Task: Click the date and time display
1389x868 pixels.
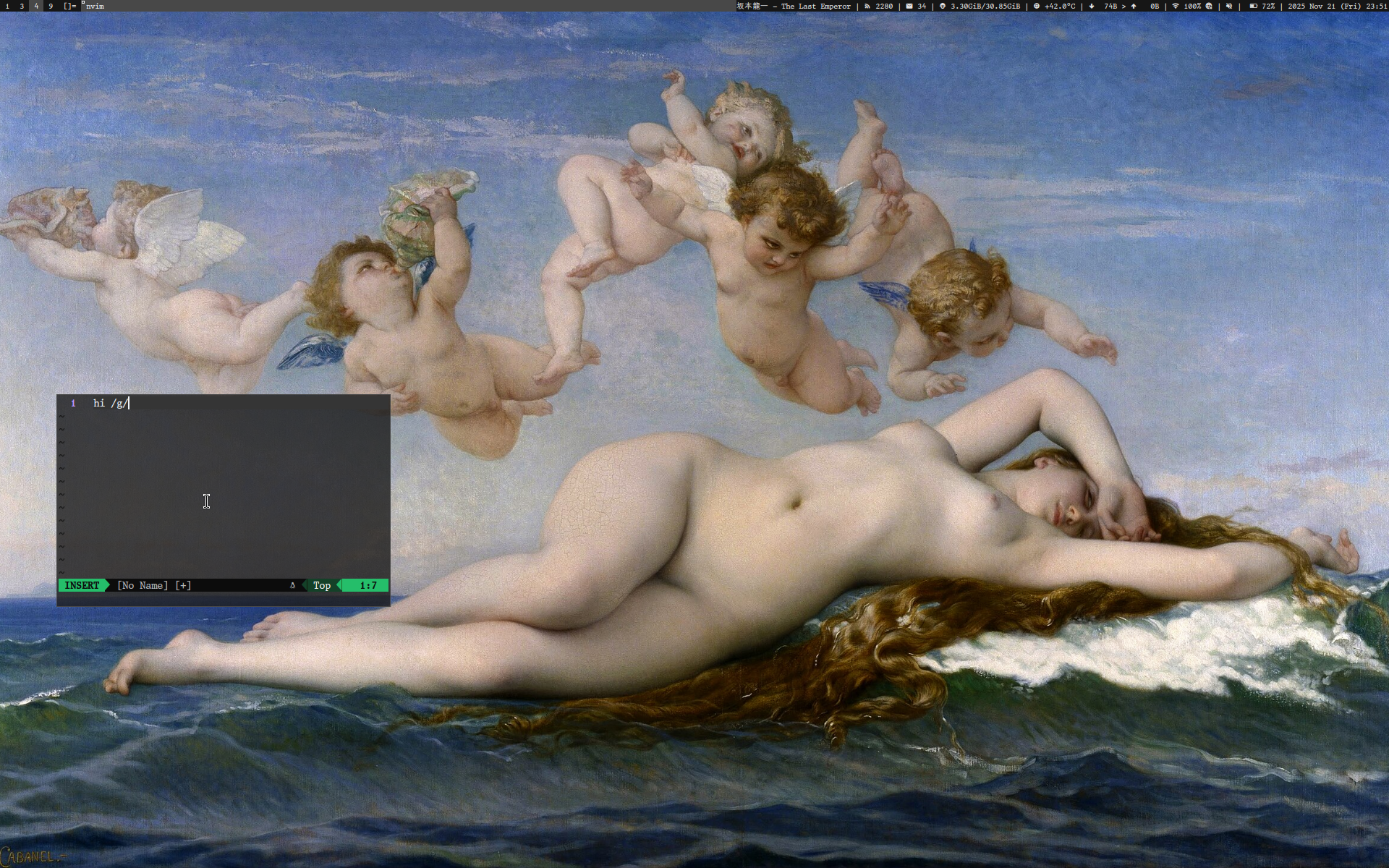Action: pos(1337,6)
